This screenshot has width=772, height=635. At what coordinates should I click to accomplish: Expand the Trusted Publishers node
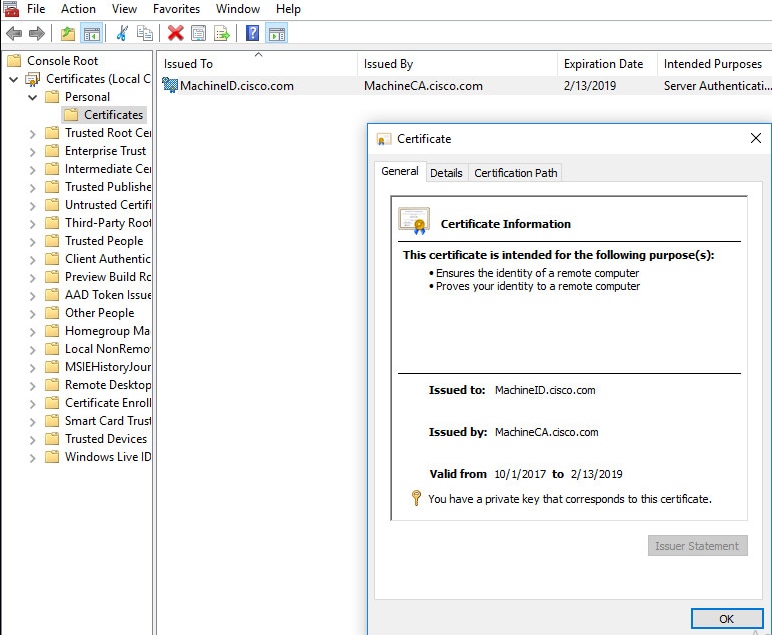[x=32, y=188]
